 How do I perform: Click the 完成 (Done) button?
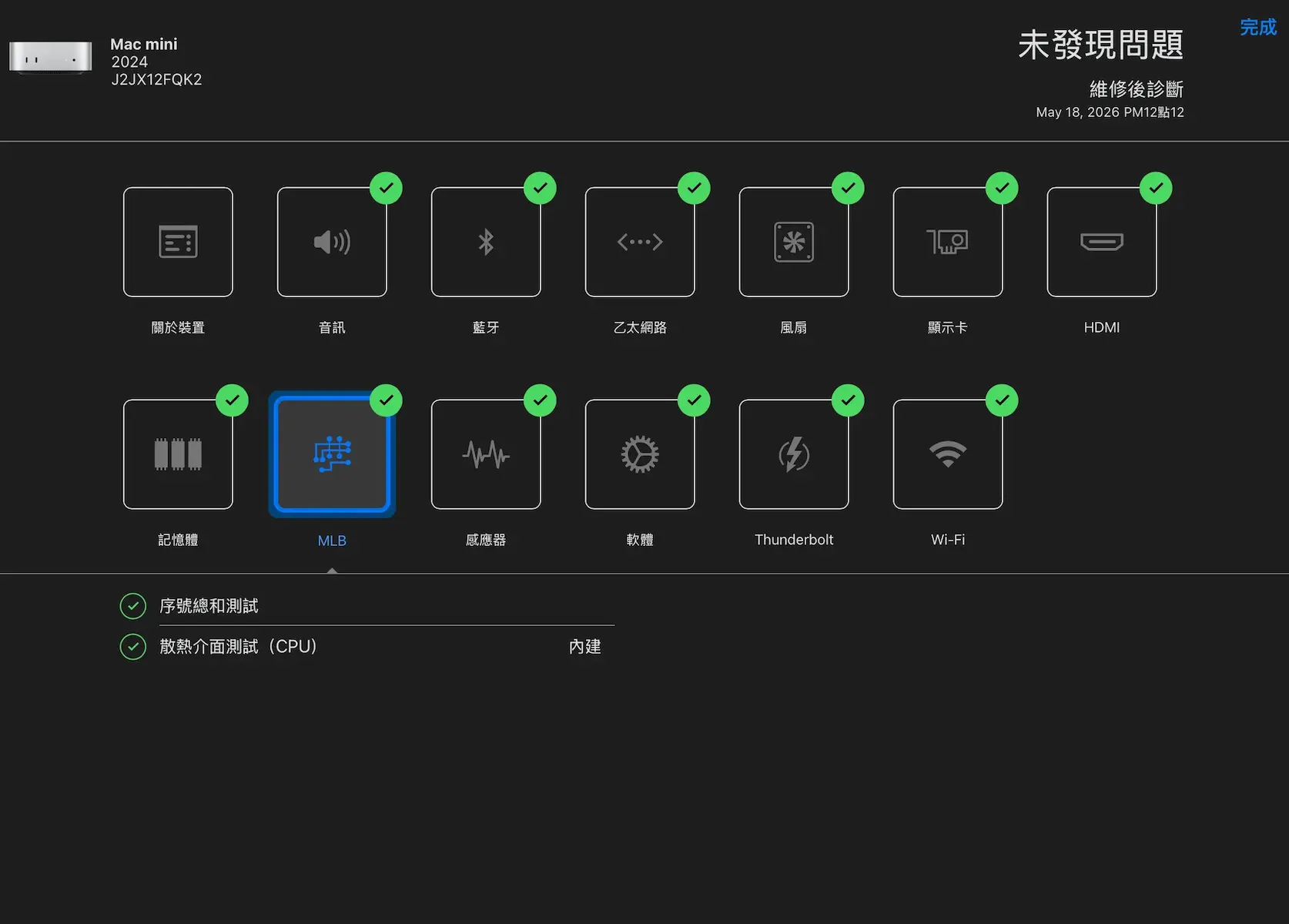[x=1258, y=27]
